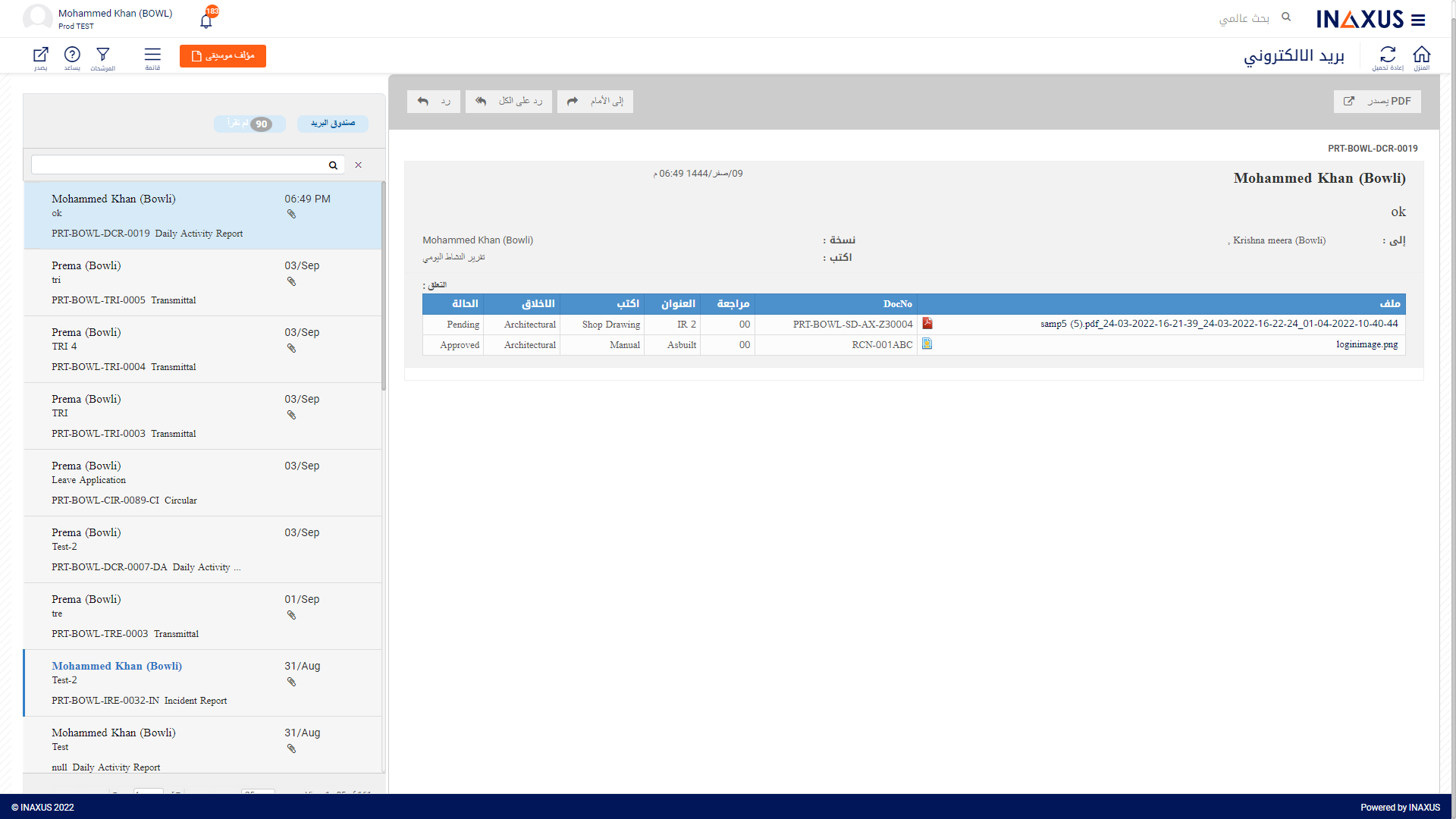1456x819 pixels.
Task: Open the hamburger menu next to INAXUS logo
Action: pyautogui.click(x=1419, y=19)
